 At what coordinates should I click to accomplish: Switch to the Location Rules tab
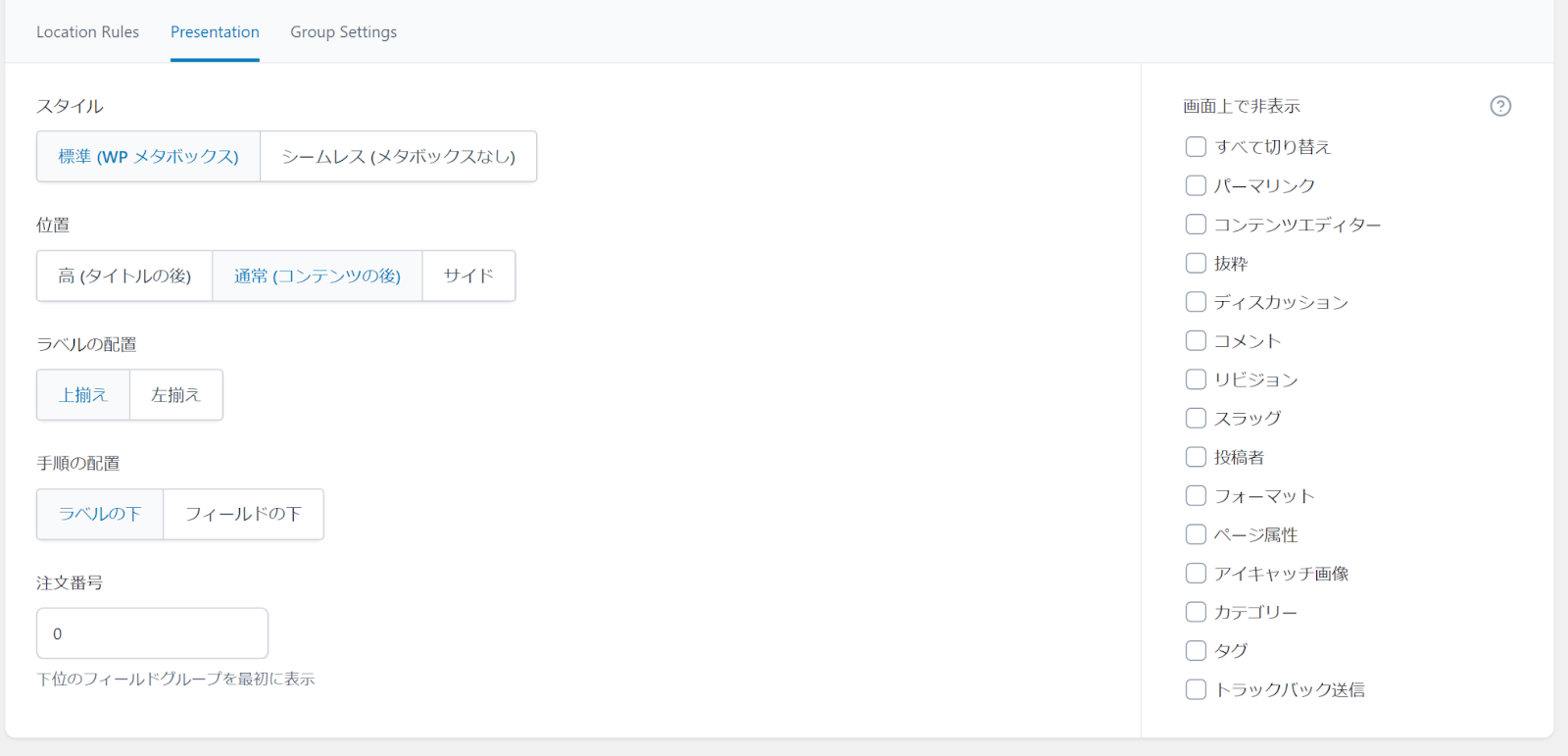pyautogui.click(x=87, y=31)
